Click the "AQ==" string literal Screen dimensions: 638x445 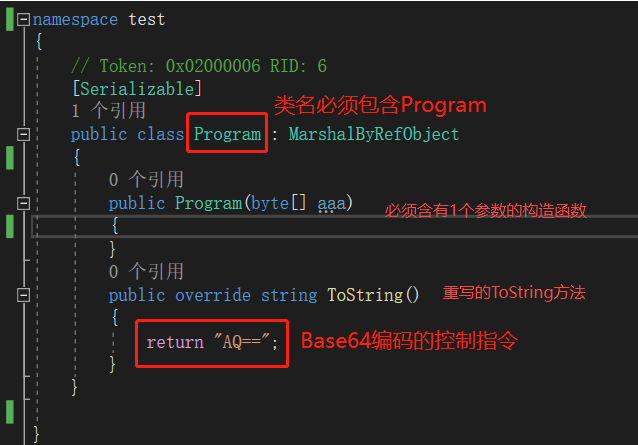point(242,342)
